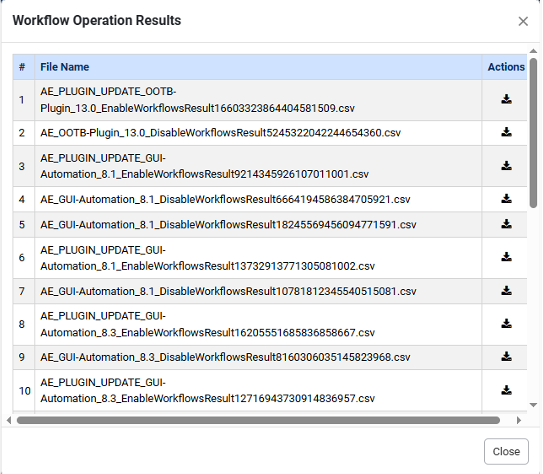543x474 pixels.
Task: Select file name ending 9214345926107011001.csv
Action: pyautogui.click(x=204, y=166)
